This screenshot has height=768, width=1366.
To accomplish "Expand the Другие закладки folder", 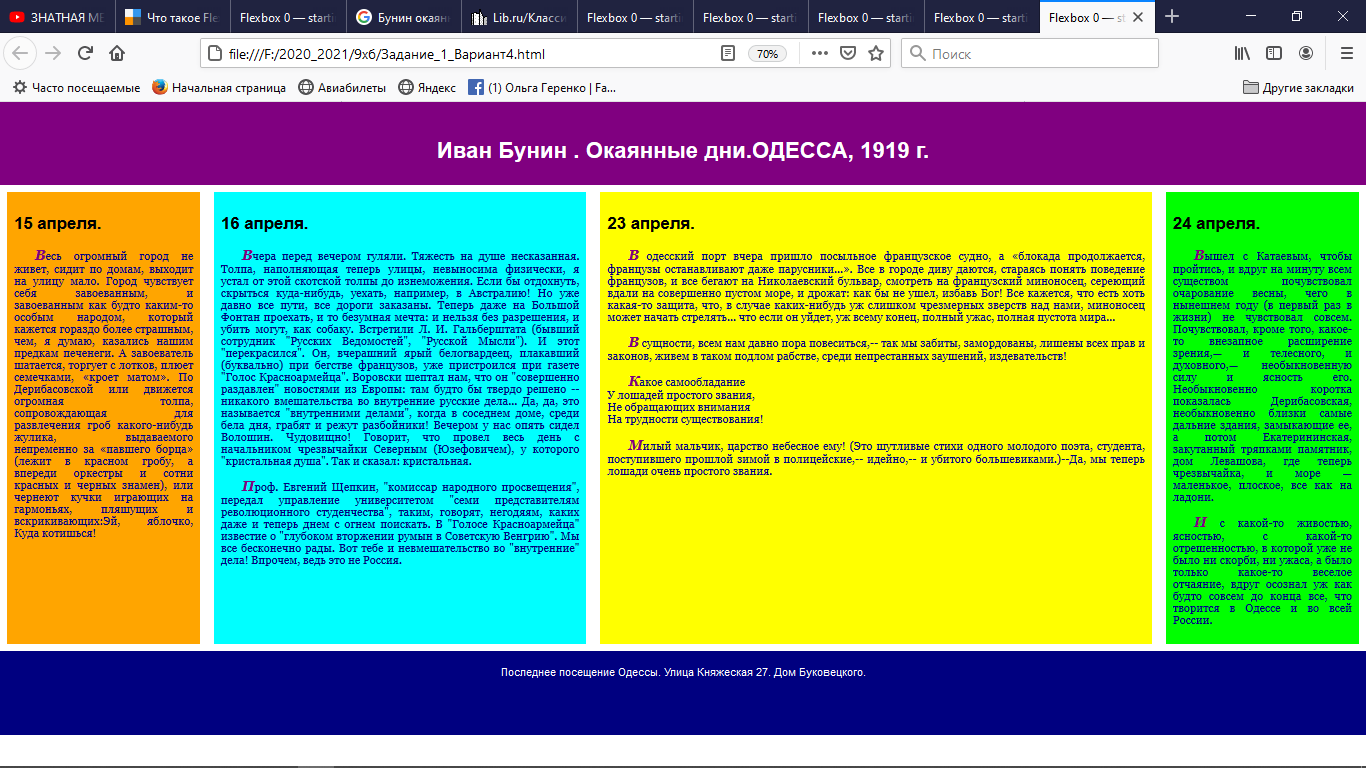I will (x=1297, y=88).
